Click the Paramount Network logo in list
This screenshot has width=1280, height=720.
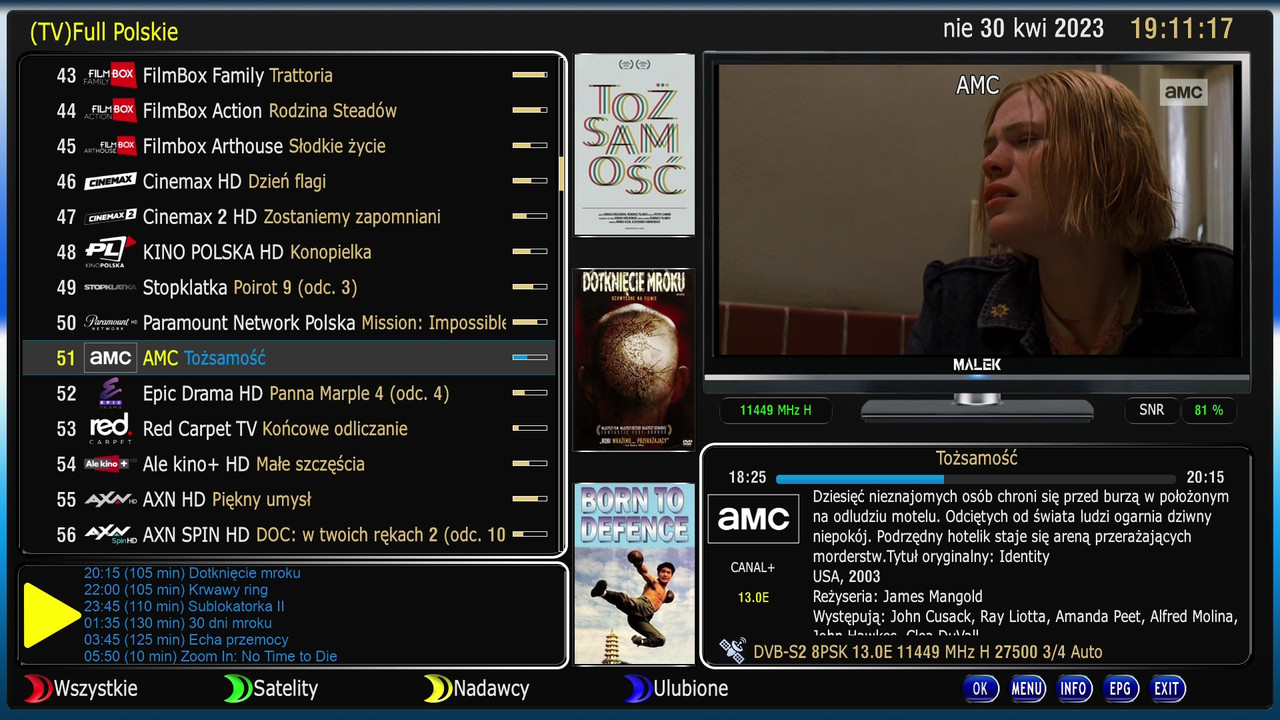(110, 323)
